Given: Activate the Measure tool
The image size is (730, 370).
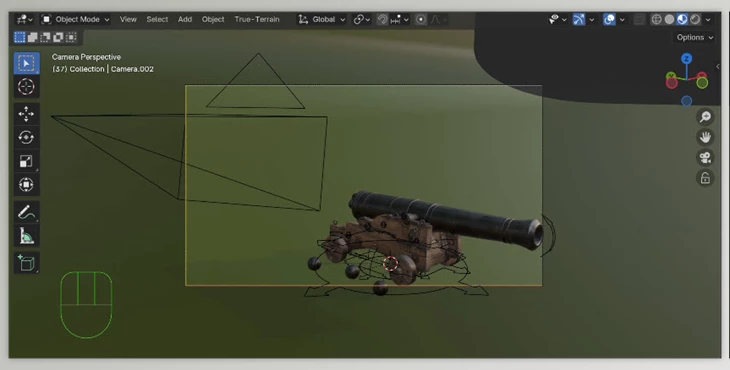Looking at the screenshot, I should [27, 236].
